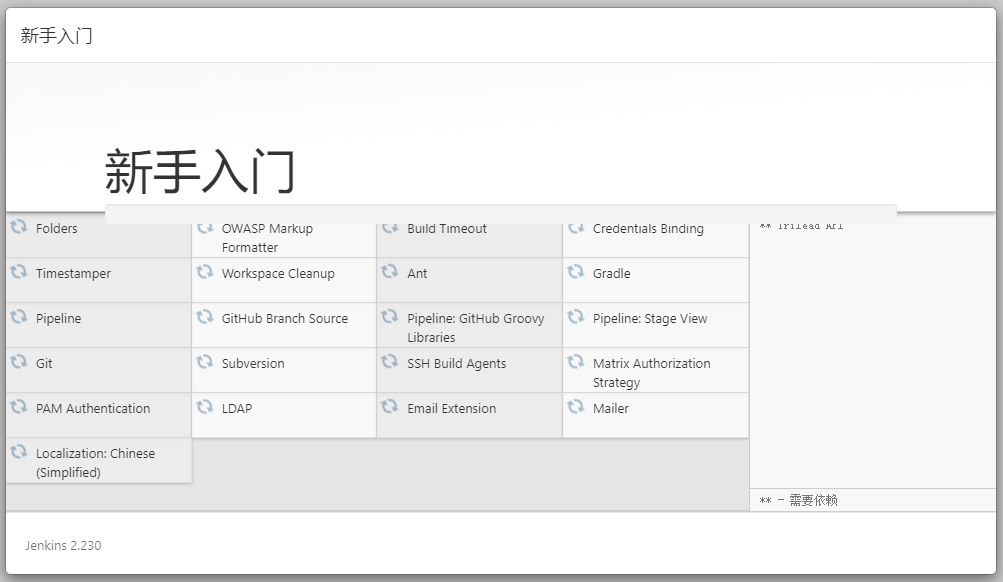The image size is (1003, 582).
Task: Select the Mailer plugin text
Action: [x=610, y=408]
